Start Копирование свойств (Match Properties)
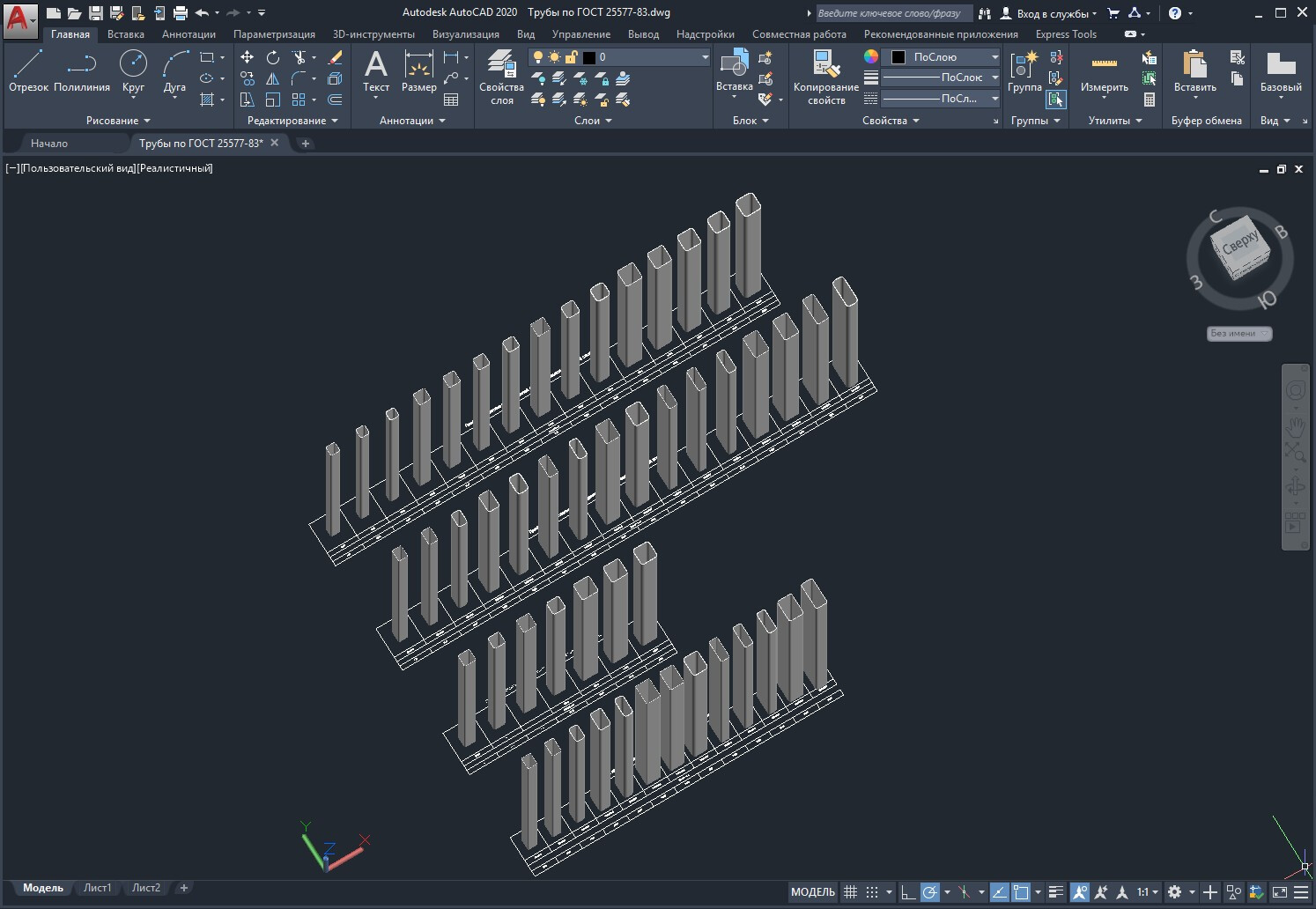Viewport: 1316px width, 909px height. point(825,78)
